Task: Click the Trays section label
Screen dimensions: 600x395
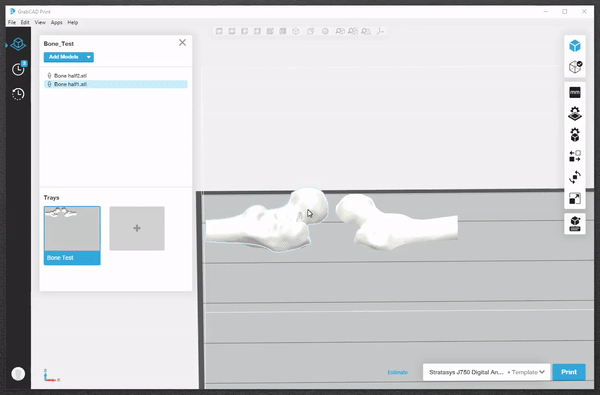Action: (x=51, y=198)
